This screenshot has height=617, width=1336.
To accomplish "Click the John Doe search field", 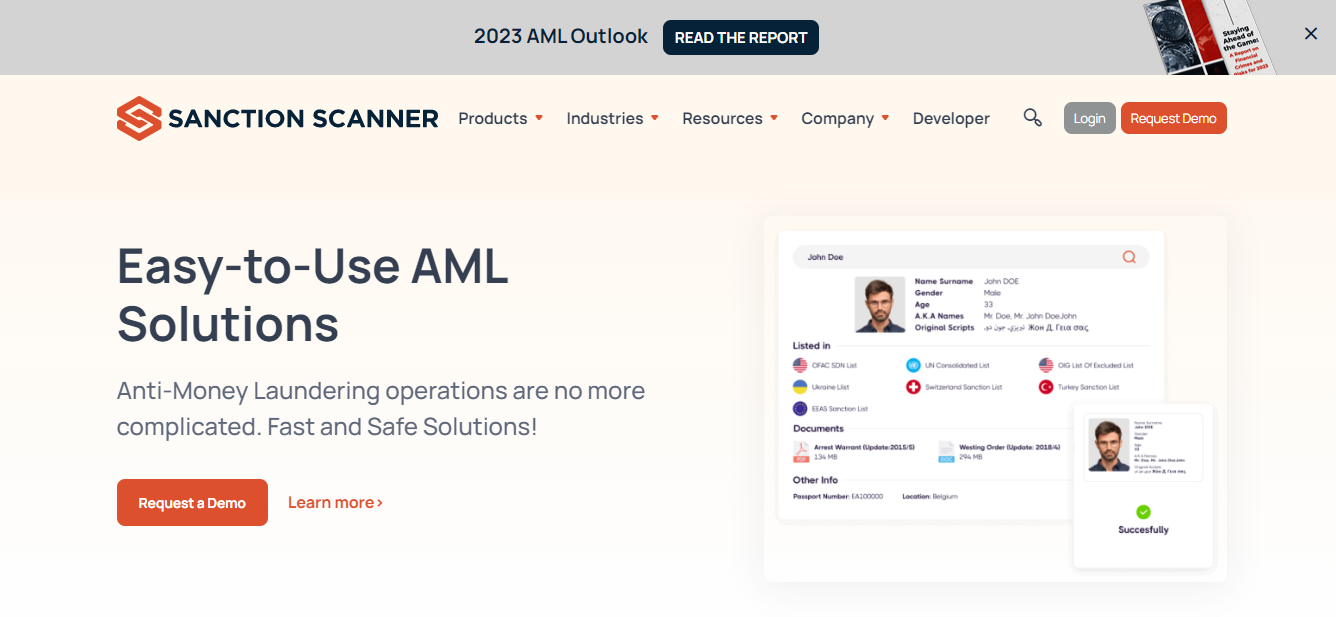I will click(971, 257).
